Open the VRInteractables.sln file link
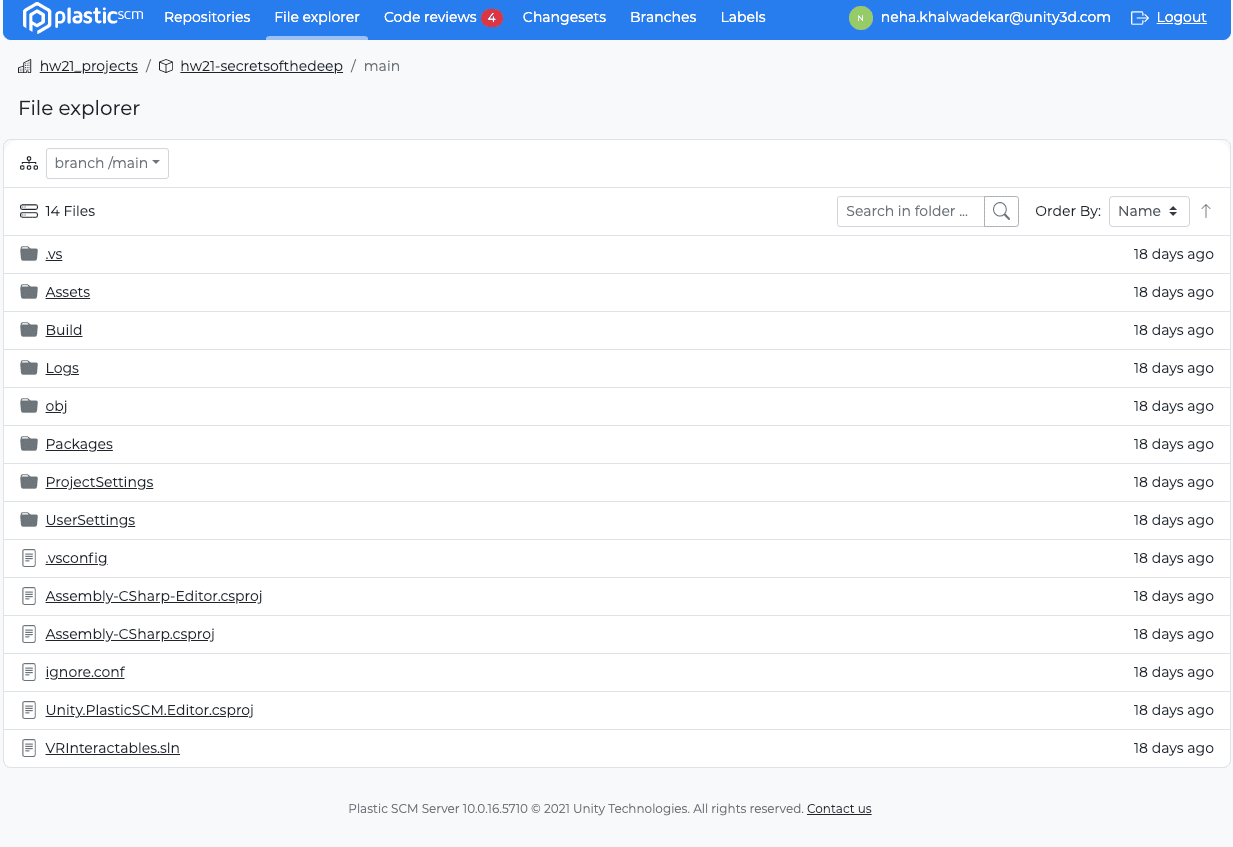This screenshot has height=847, width=1233. pos(113,748)
